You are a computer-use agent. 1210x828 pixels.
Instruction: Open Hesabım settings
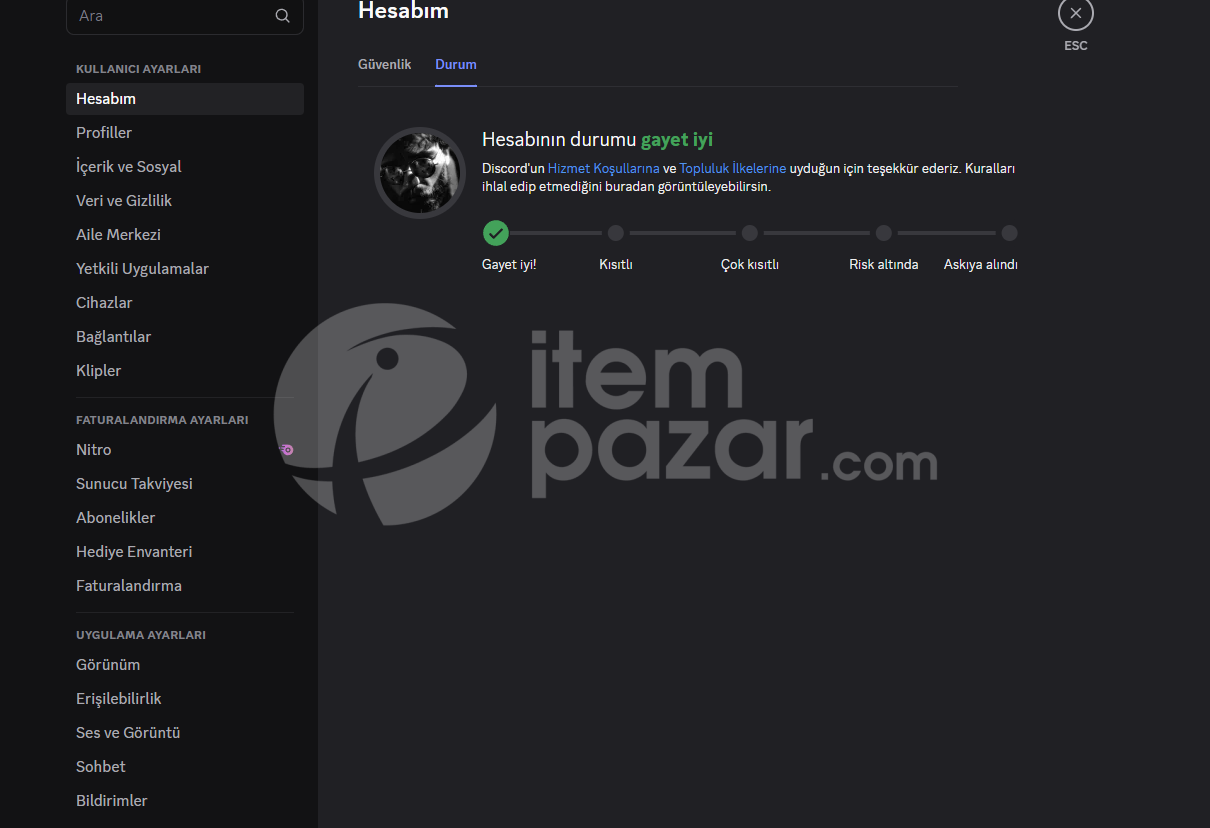tap(185, 99)
